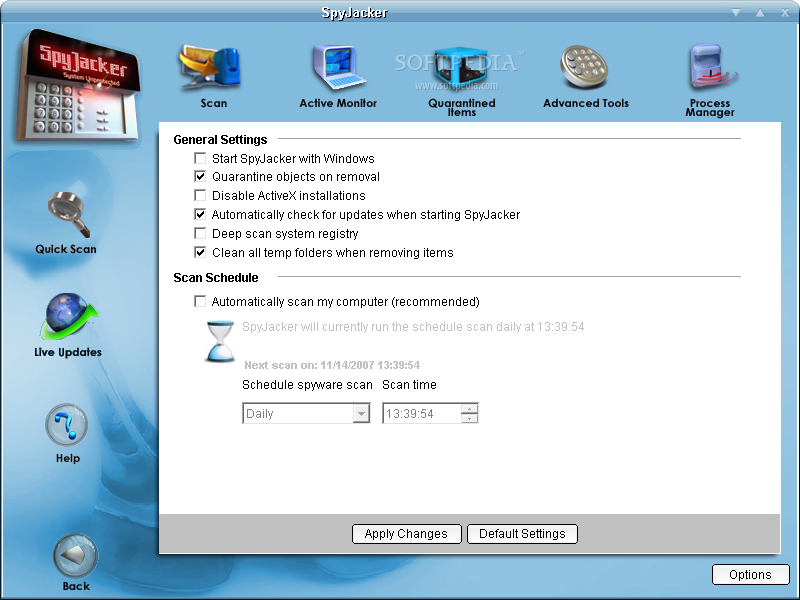Click the SpyJacker keypad logo
Screen dimensions: 800x600
(x=78, y=86)
